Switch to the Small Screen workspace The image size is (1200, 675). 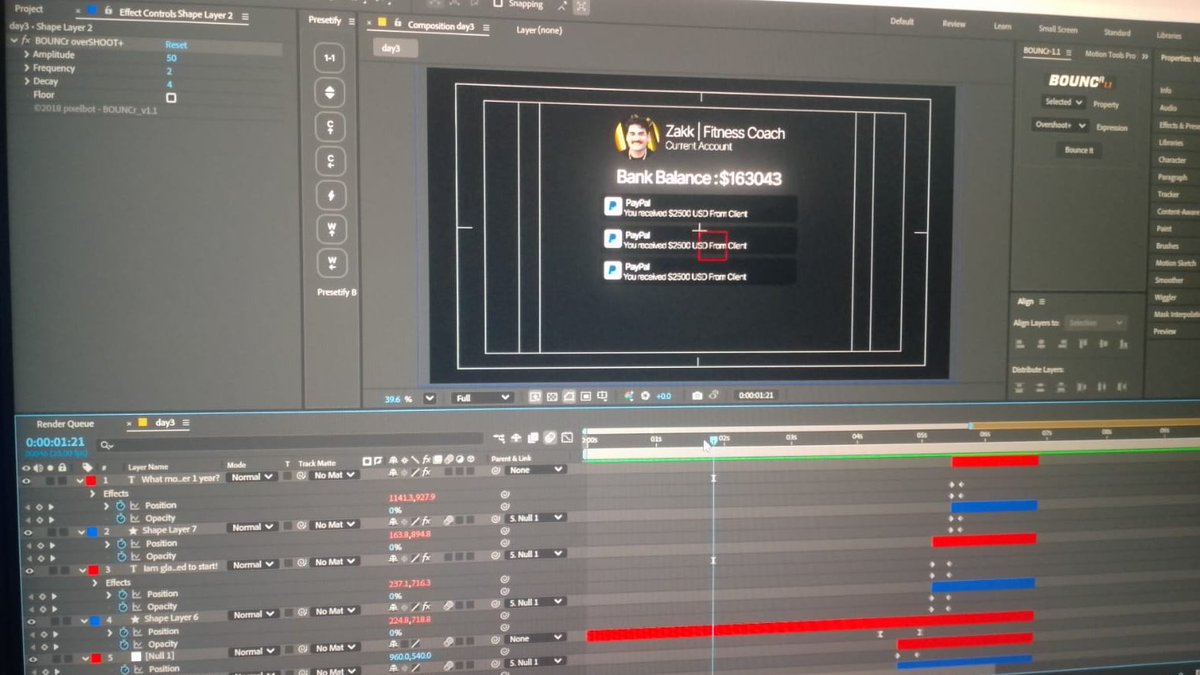[x=1058, y=29]
